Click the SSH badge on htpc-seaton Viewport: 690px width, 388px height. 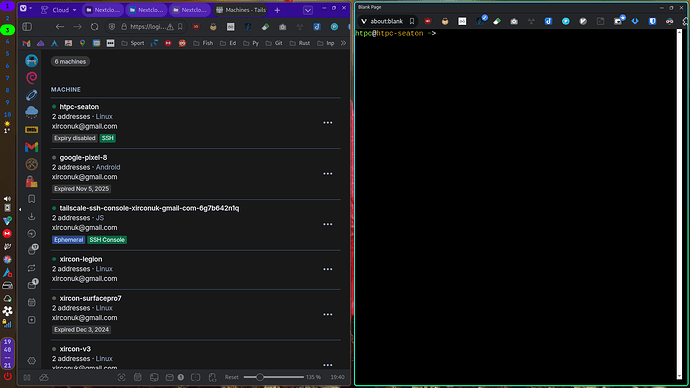[107, 138]
